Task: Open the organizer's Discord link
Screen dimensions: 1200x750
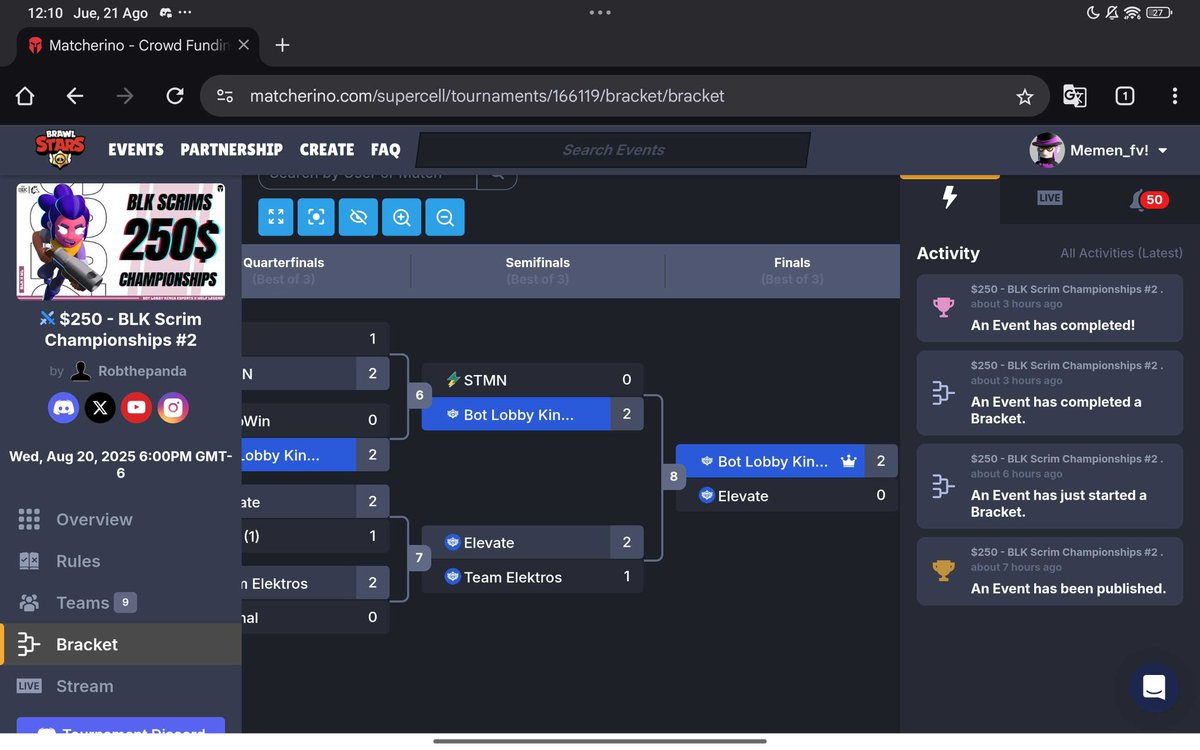Action: (x=63, y=407)
